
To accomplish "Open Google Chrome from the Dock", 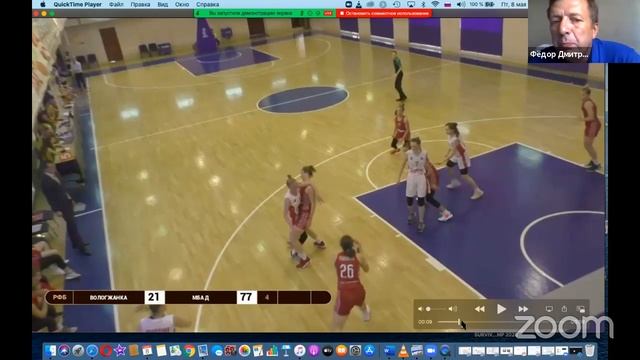I will pos(189,351).
